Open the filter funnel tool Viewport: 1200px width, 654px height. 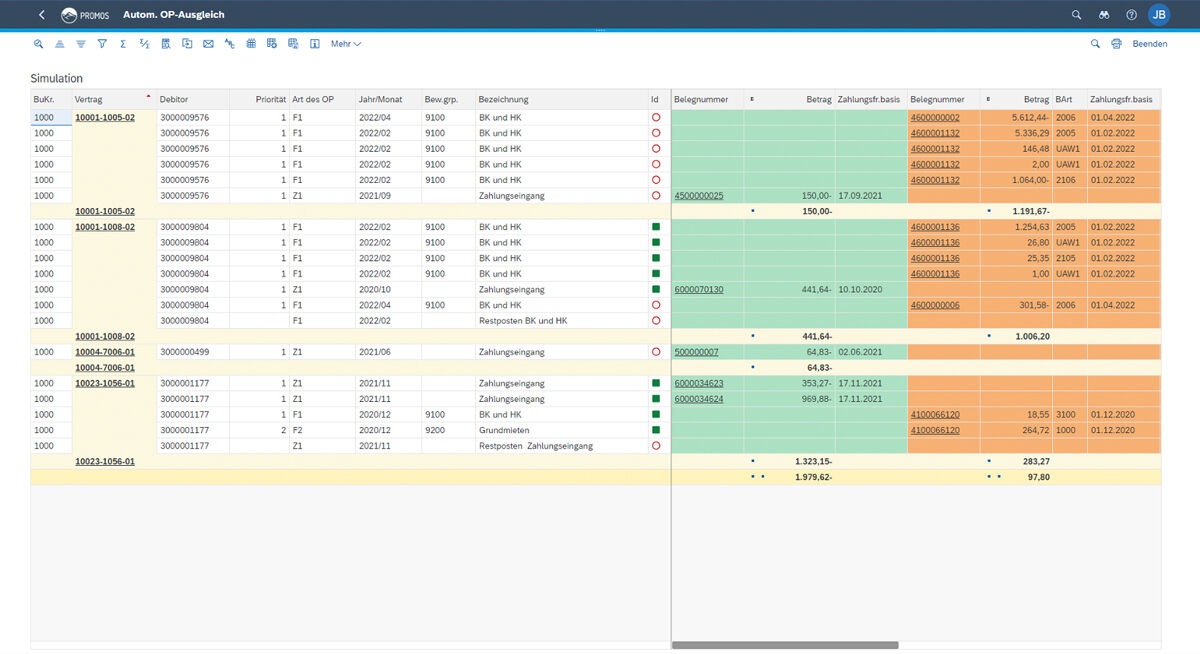102,44
